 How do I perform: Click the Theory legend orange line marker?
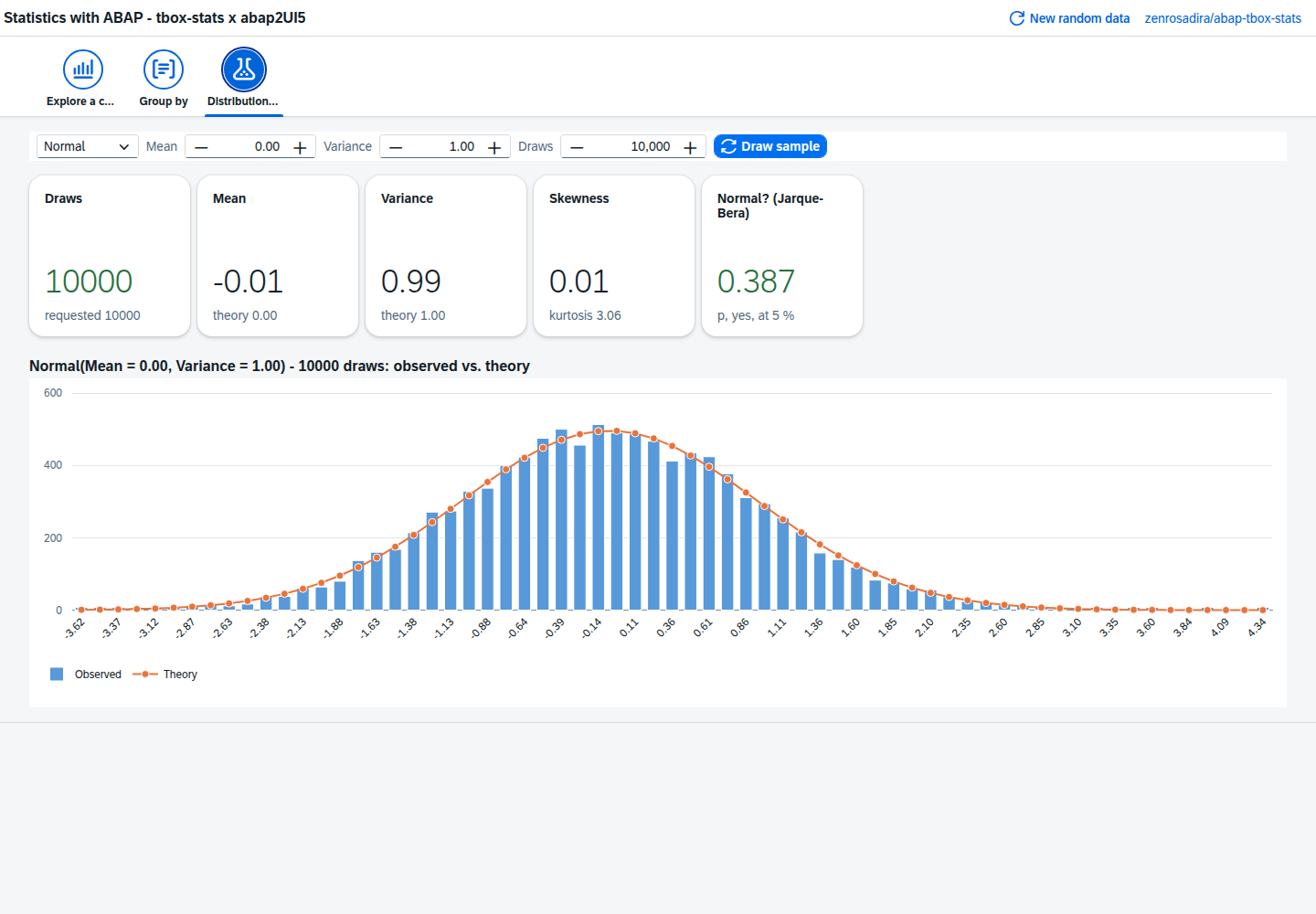(x=145, y=675)
